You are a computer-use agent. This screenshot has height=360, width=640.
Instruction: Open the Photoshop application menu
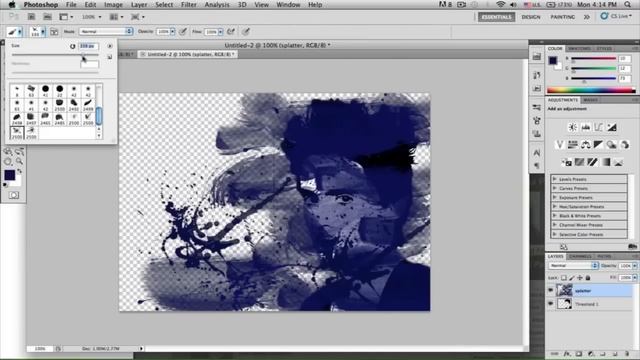click(41, 4)
